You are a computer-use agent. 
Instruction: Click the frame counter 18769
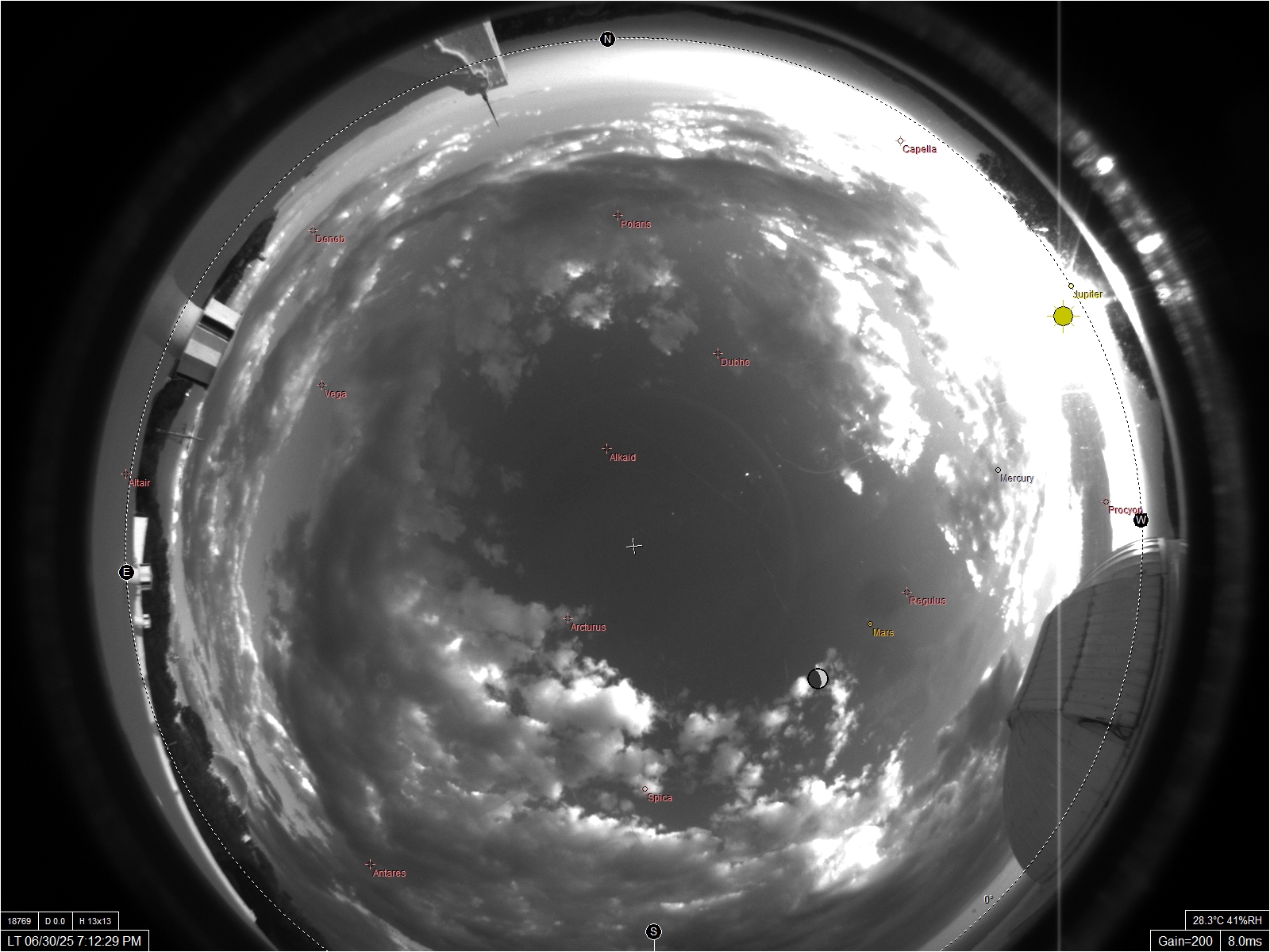click(19, 921)
